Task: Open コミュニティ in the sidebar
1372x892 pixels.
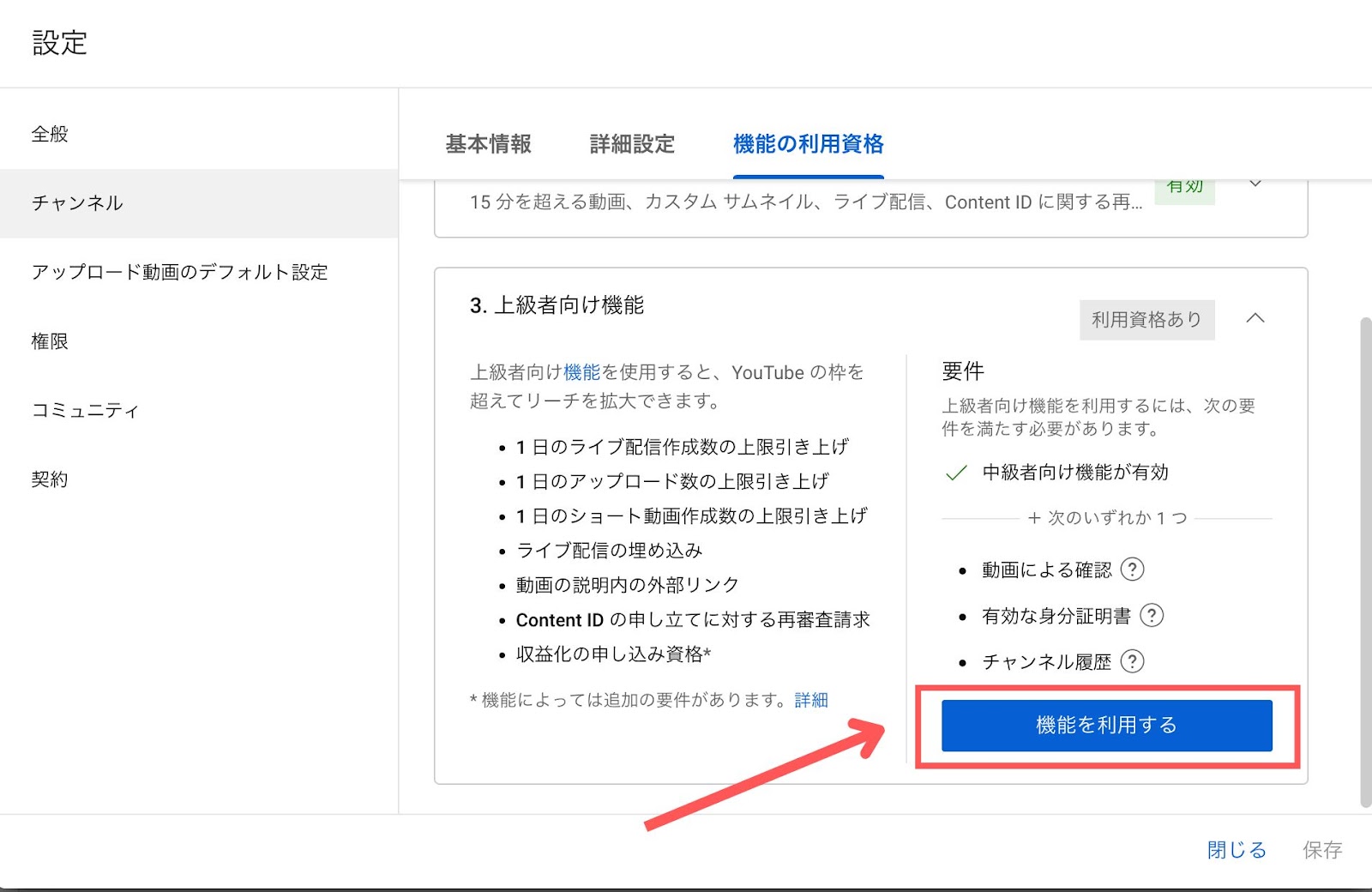Action: coord(199,410)
